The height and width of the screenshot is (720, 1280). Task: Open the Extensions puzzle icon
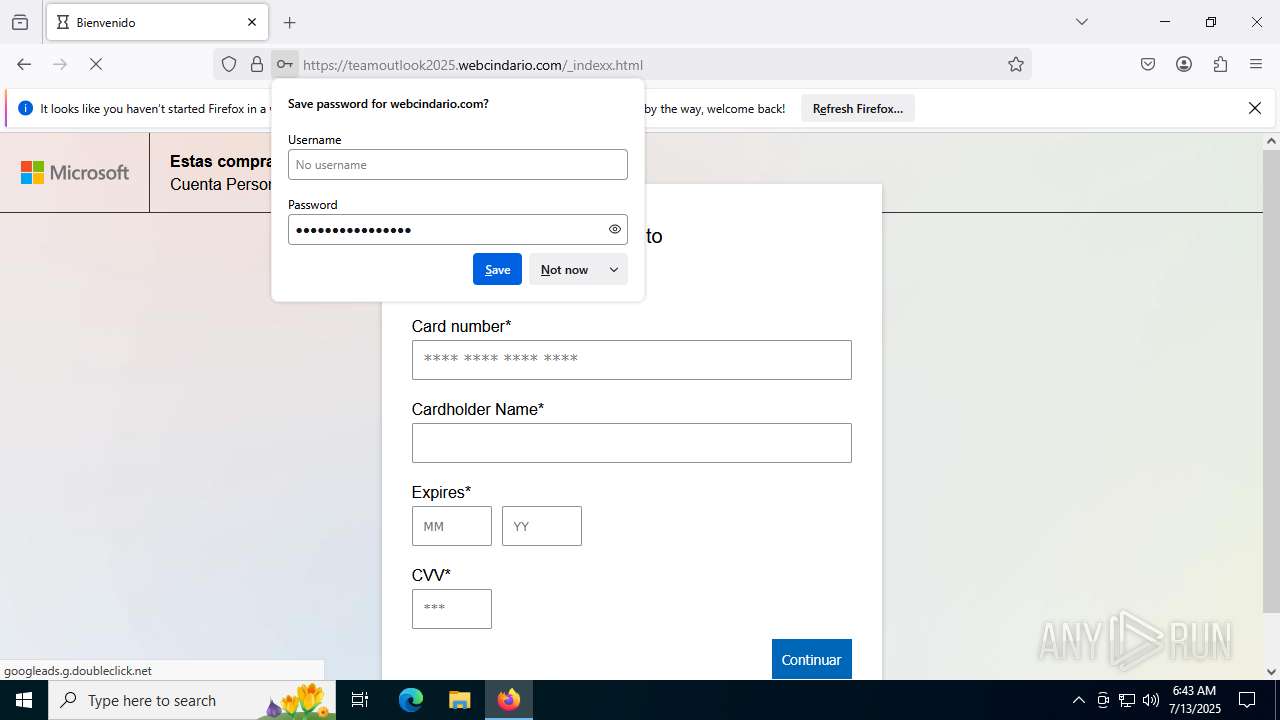coord(1220,64)
